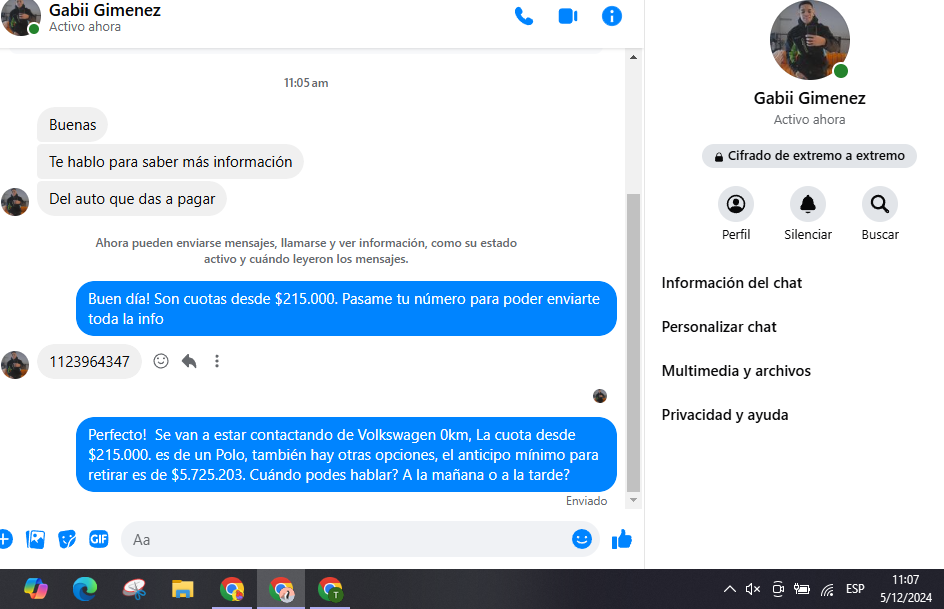Viewport: 944px width, 609px height.
Task: Open more options for 1123964347 message
Action: (x=217, y=362)
